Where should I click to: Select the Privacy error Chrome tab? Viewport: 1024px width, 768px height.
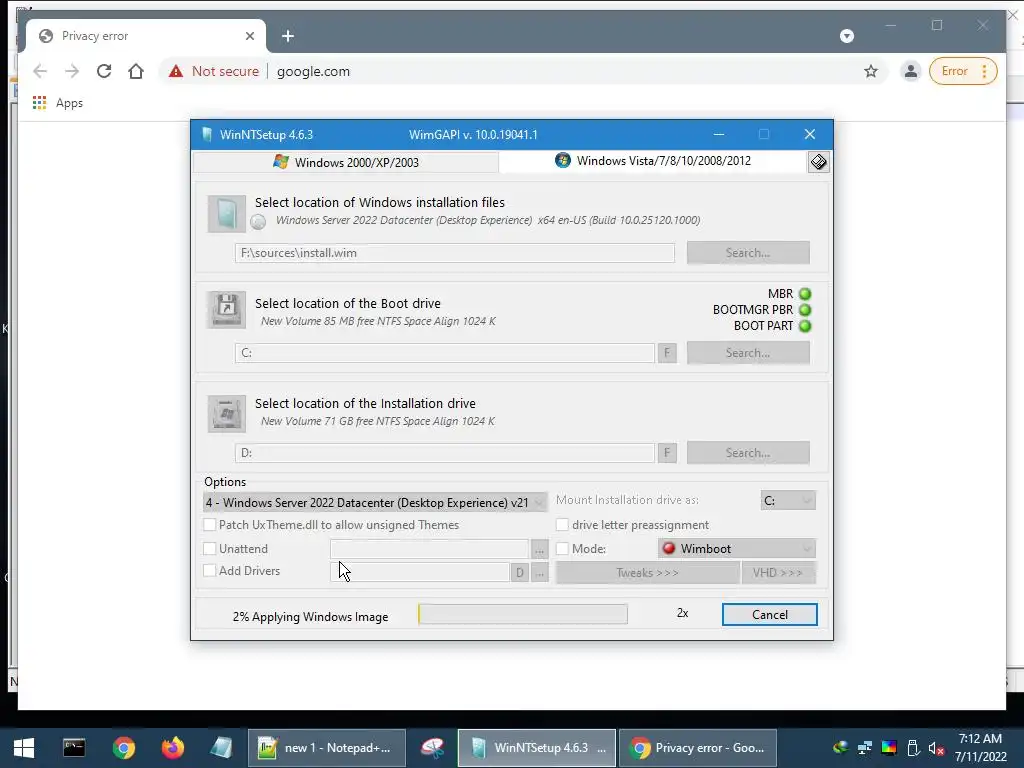tap(146, 36)
